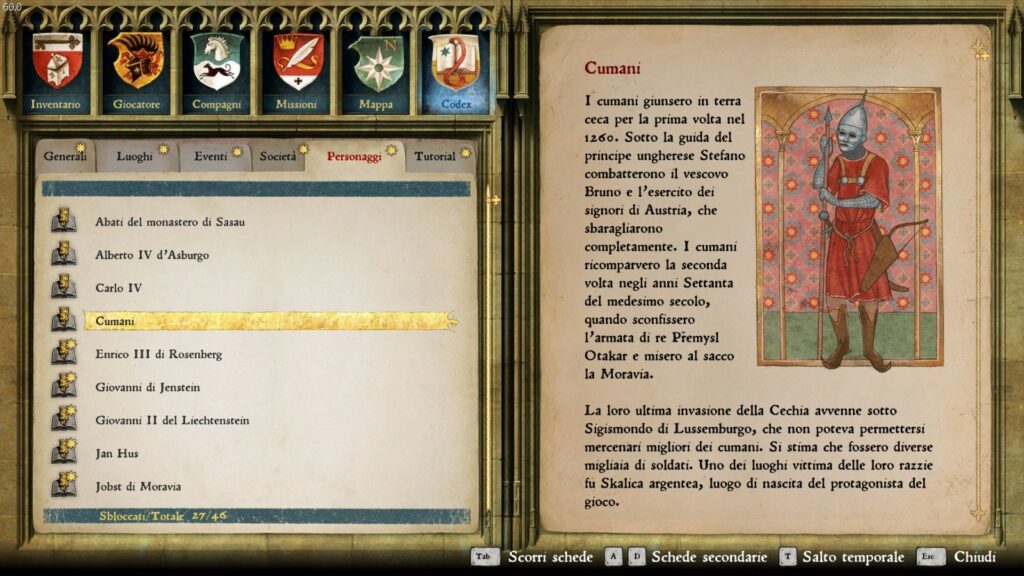Click the Cumani warrior illustration
The height and width of the screenshot is (576, 1024).
click(x=849, y=229)
